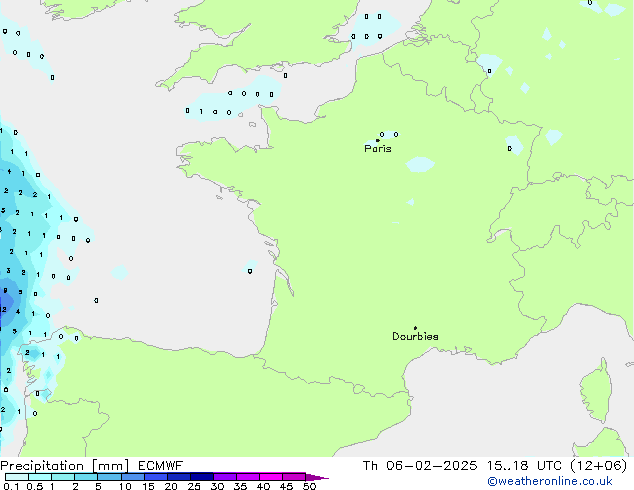Viewport: 634px width, 490px height.
Task: Click the Corsica island on the map
Action: click(597, 390)
